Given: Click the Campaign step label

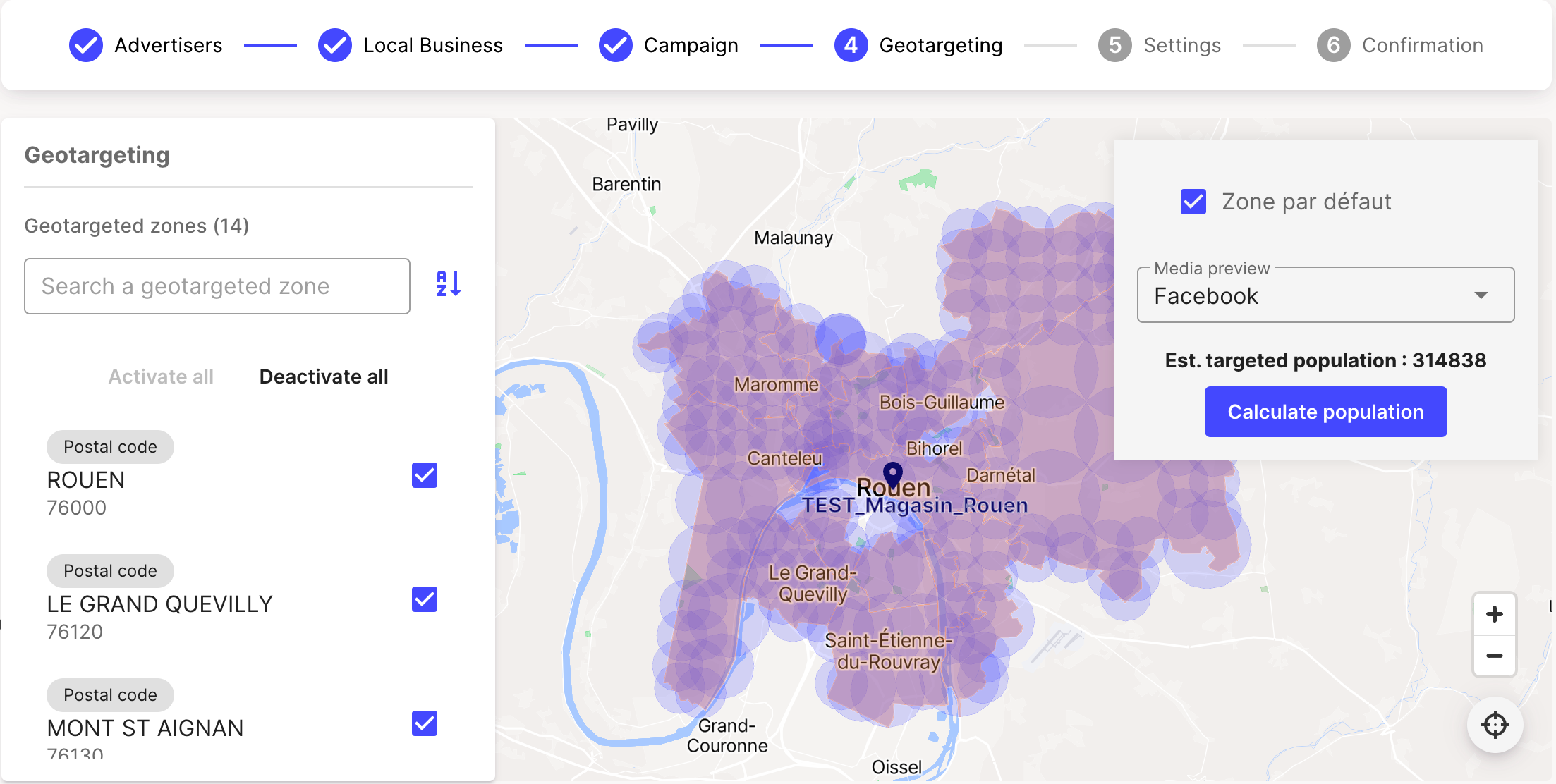Looking at the screenshot, I should click(x=691, y=45).
